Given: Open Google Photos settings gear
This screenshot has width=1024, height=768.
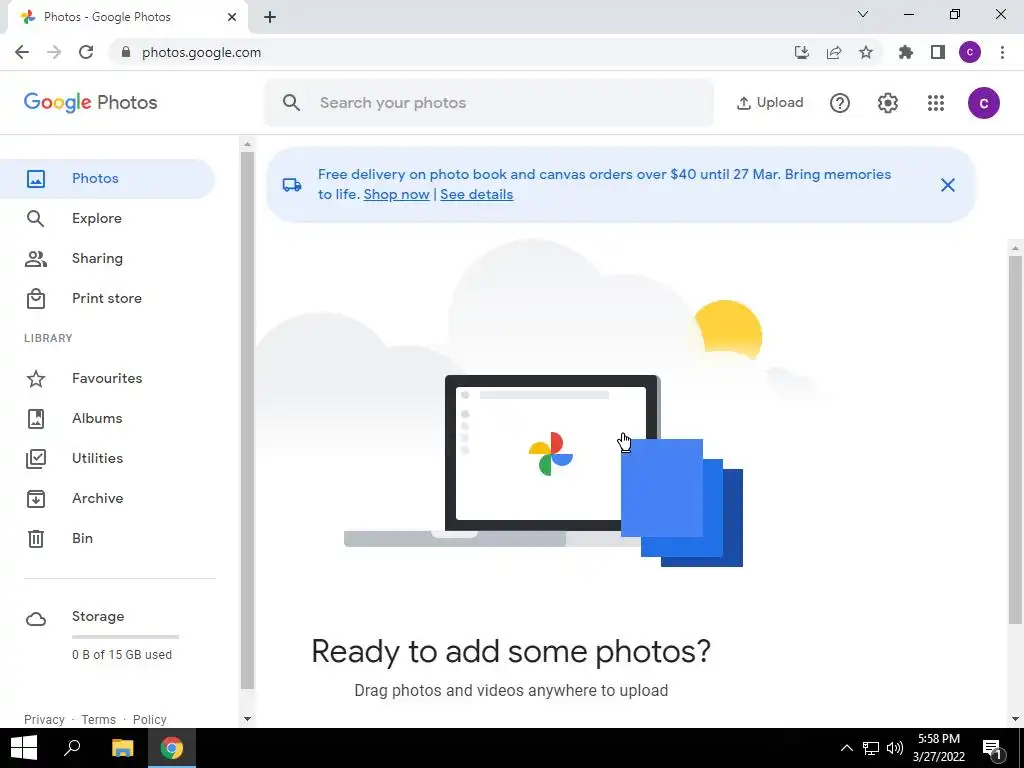Looking at the screenshot, I should pyautogui.click(x=888, y=103).
